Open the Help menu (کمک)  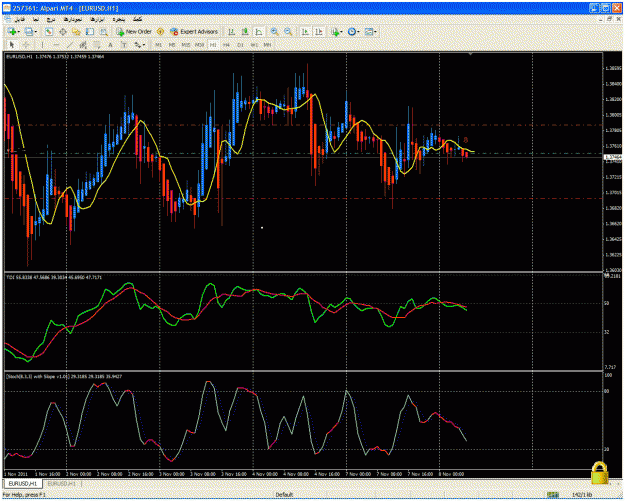coord(137,19)
